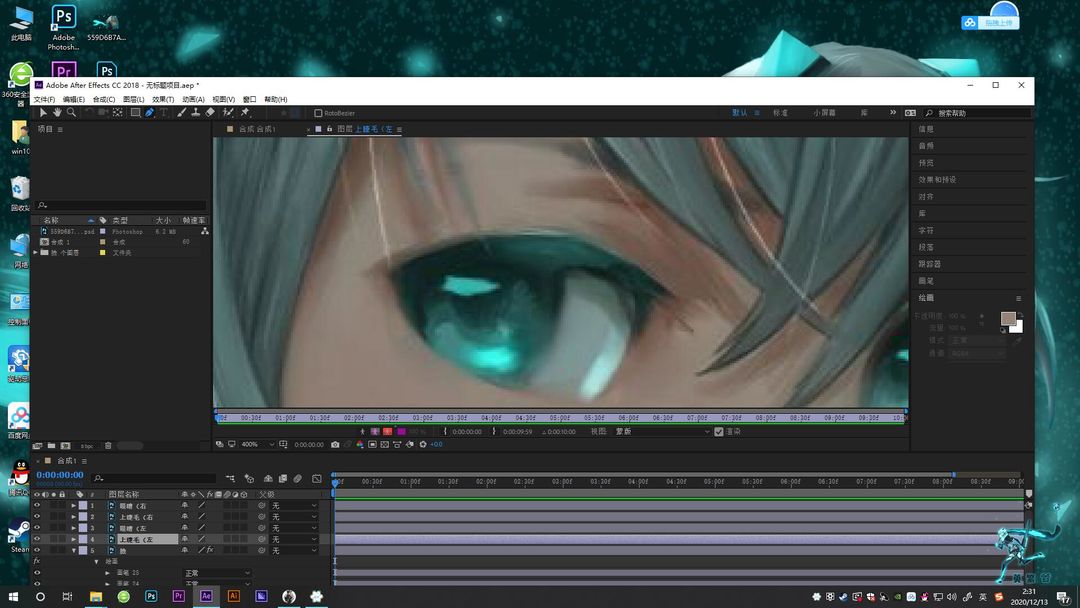1080x608 pixels.
Task: Open Premiere Pro from the Windows taskbar
Action: click(x=178, y=596)
